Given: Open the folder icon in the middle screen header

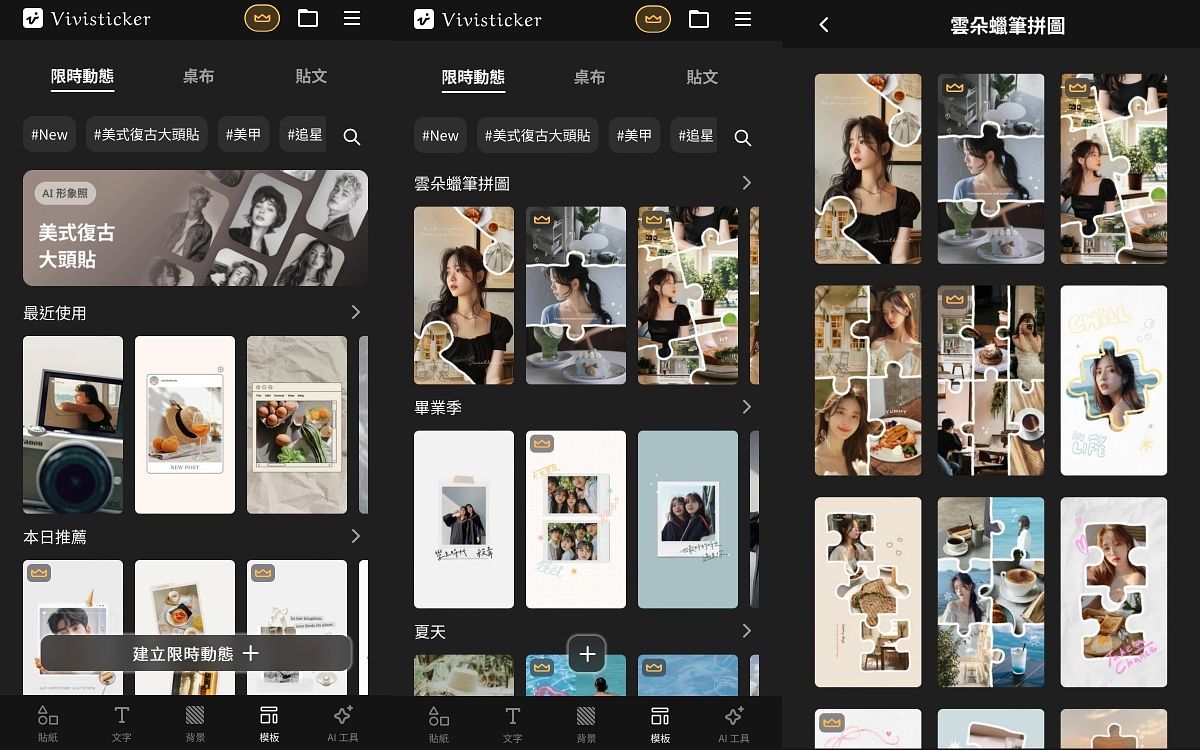Looking at the screenshot, I should pos(699,18).
